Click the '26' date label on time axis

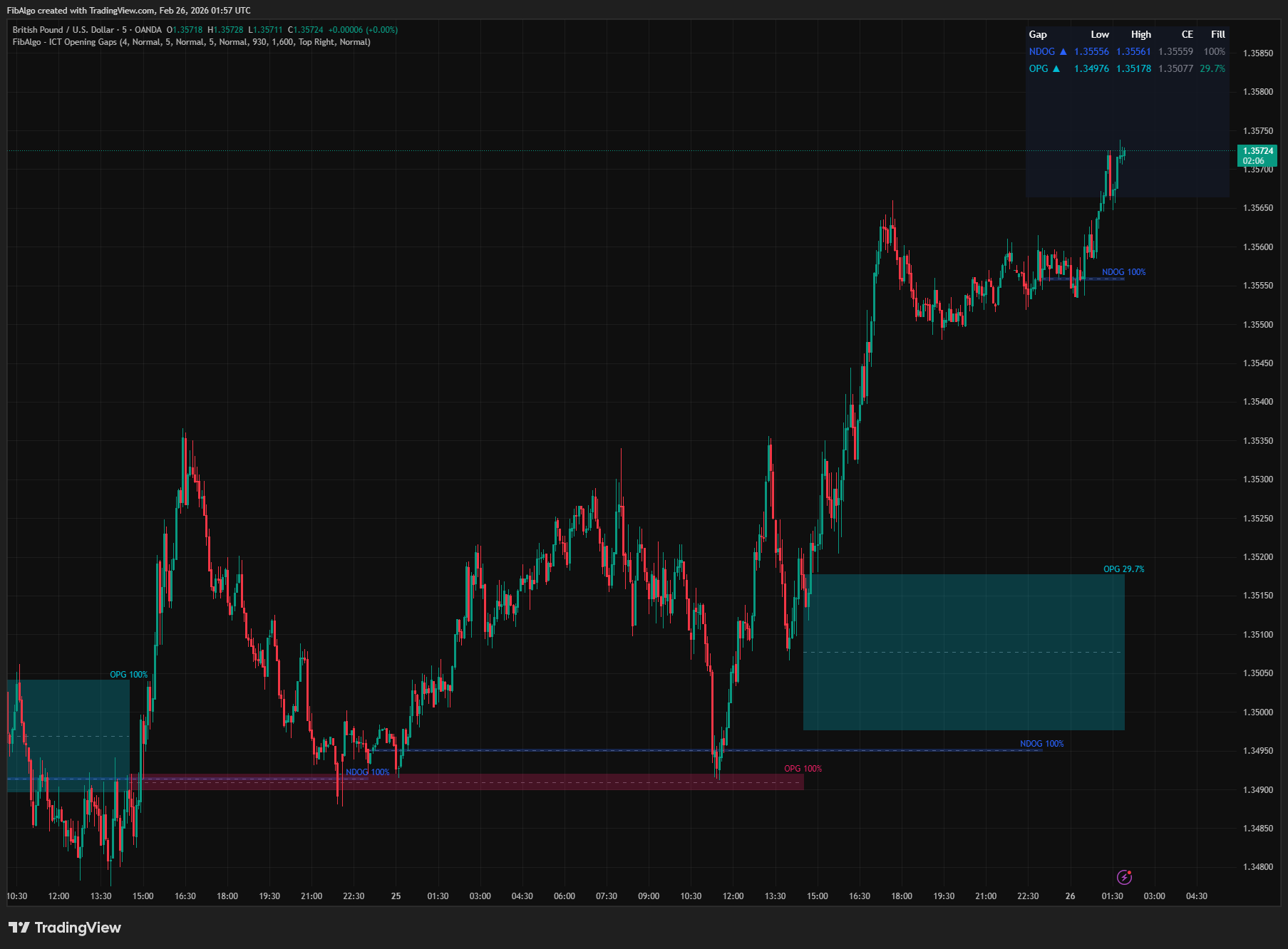tap(1070, 896)
